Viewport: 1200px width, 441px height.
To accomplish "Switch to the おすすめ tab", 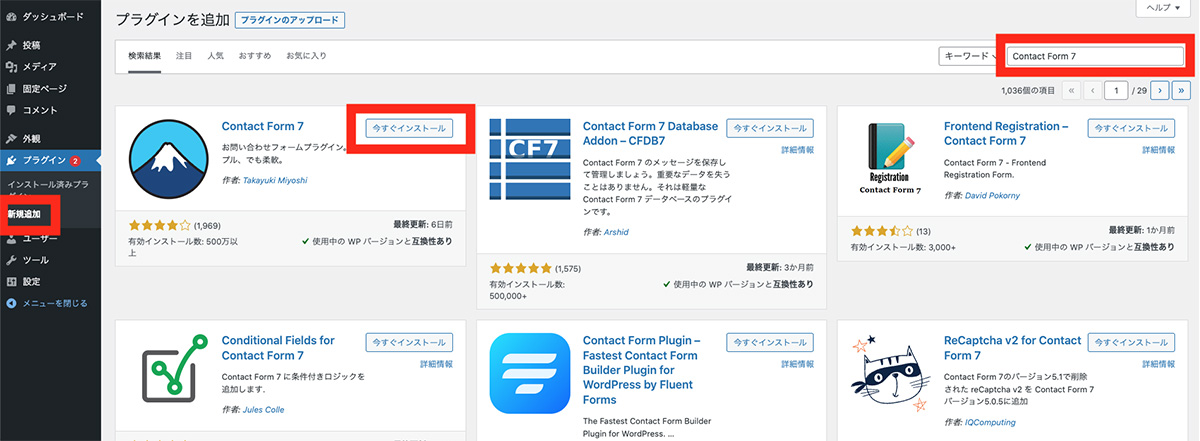I will (255, 55).
